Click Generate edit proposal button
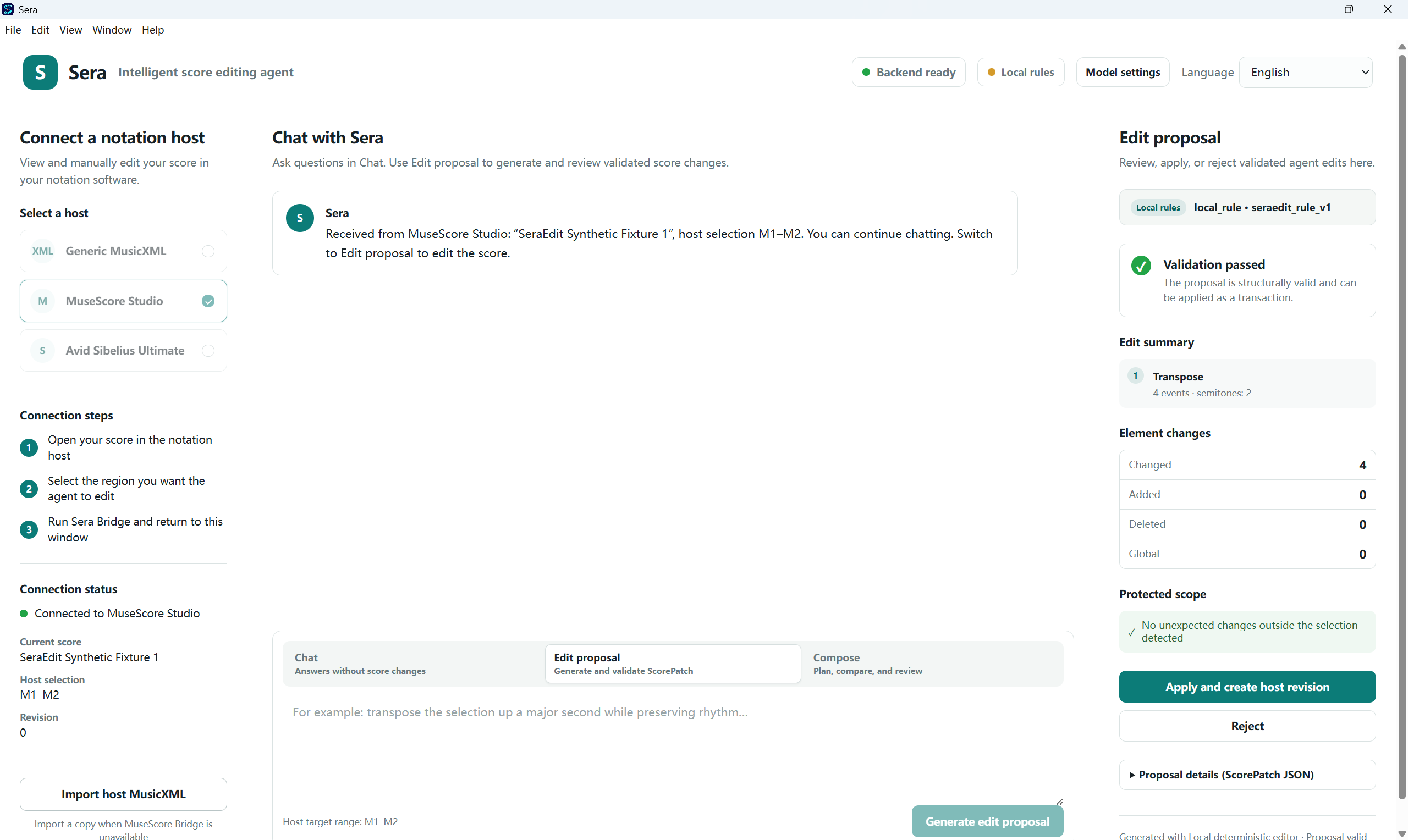The width and height of the screenshot is (1408, 840). [x=987, y=822]
